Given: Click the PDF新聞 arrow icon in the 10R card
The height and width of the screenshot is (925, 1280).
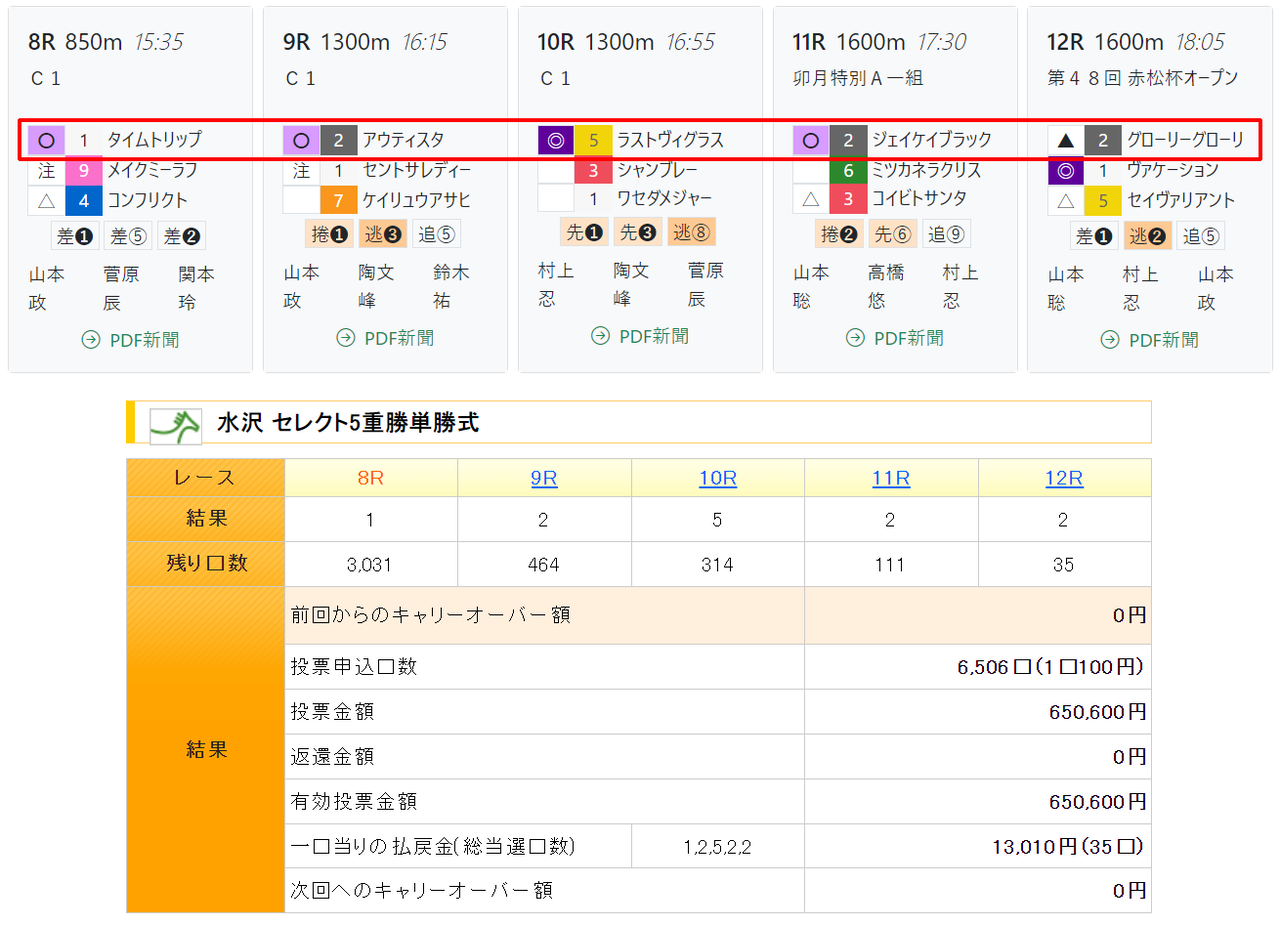Looking at the screenshot, I should click(600, 336).
